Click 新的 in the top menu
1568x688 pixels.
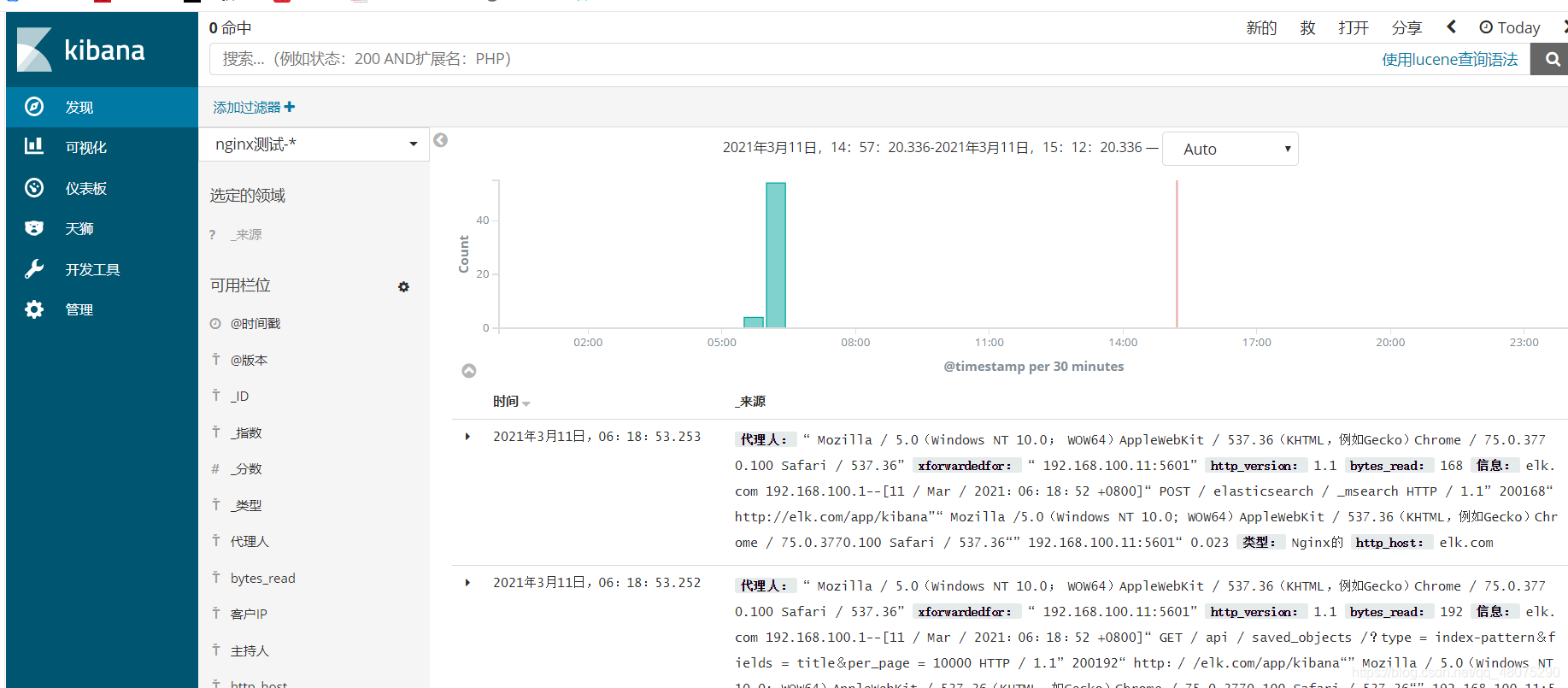click(1261, 28)
